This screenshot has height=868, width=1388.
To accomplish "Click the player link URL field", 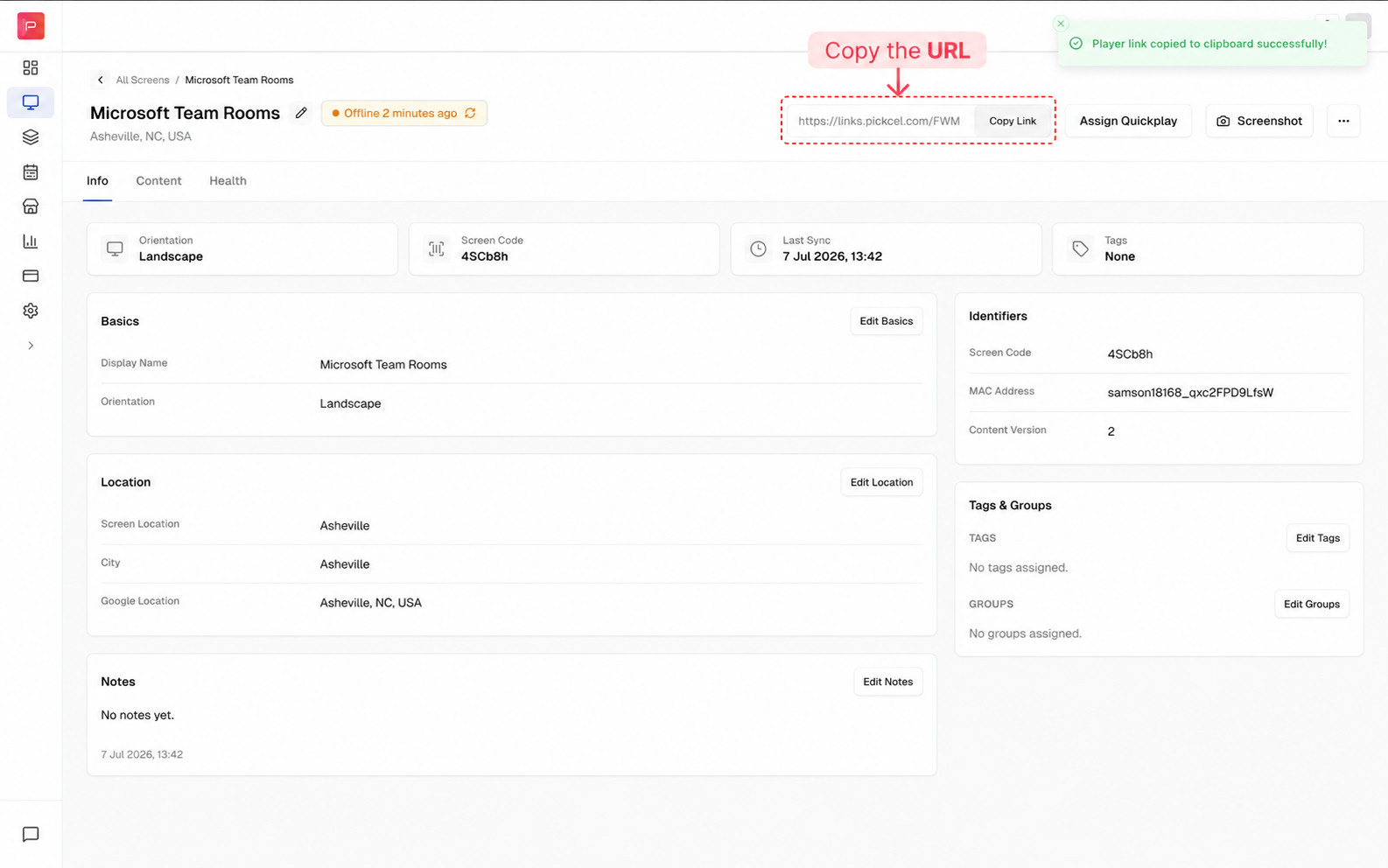I will [x=880, y=121].
